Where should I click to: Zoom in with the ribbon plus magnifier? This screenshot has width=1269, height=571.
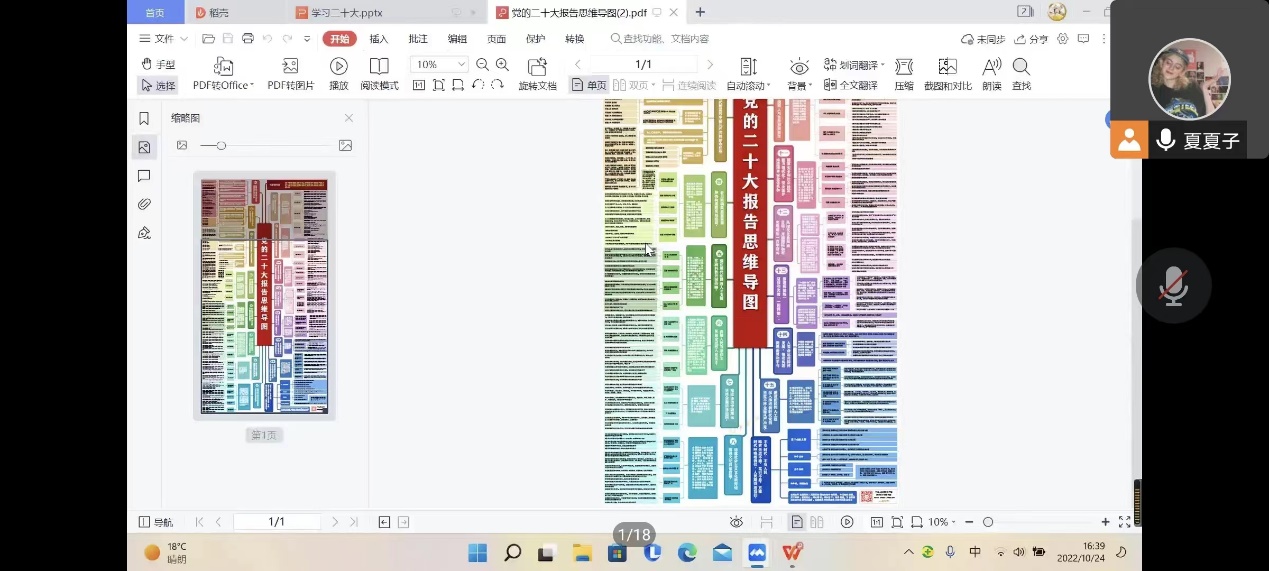tap(502, 64)
